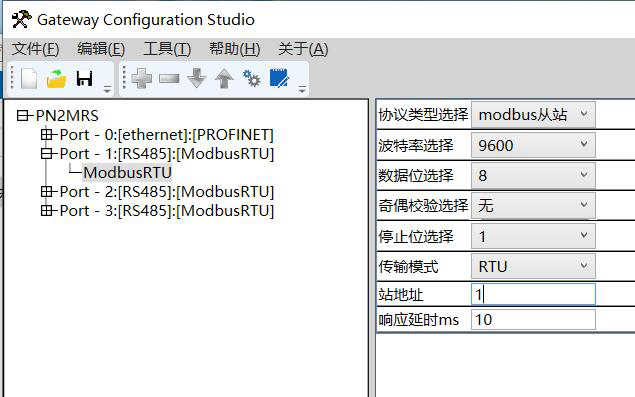The image size is (635, 397).
Task: Open the 奇偶校验选择 dropdown showing 无
Action: pyautogui.click(x=533, y=205)
